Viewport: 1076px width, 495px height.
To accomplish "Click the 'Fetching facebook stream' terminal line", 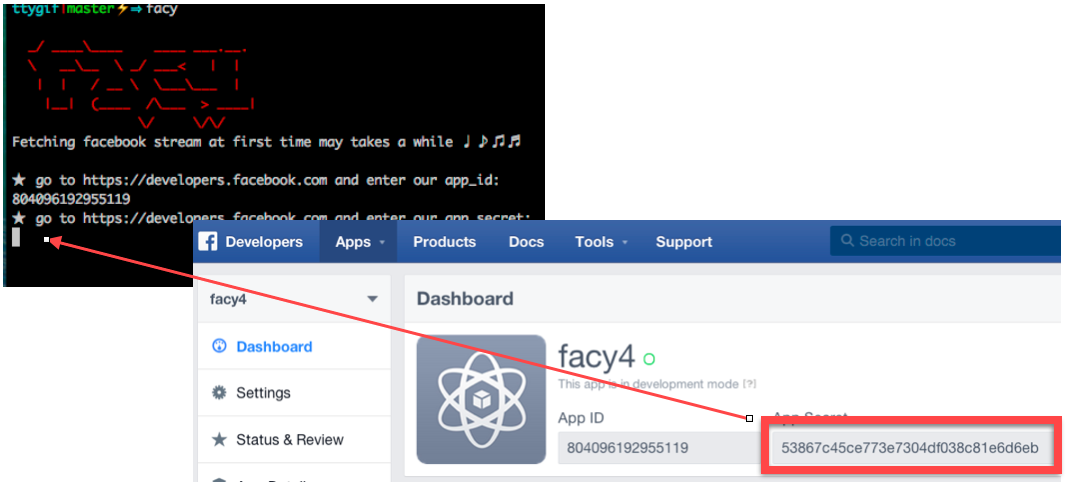I will pyautogui.click(x=267, y=142).
